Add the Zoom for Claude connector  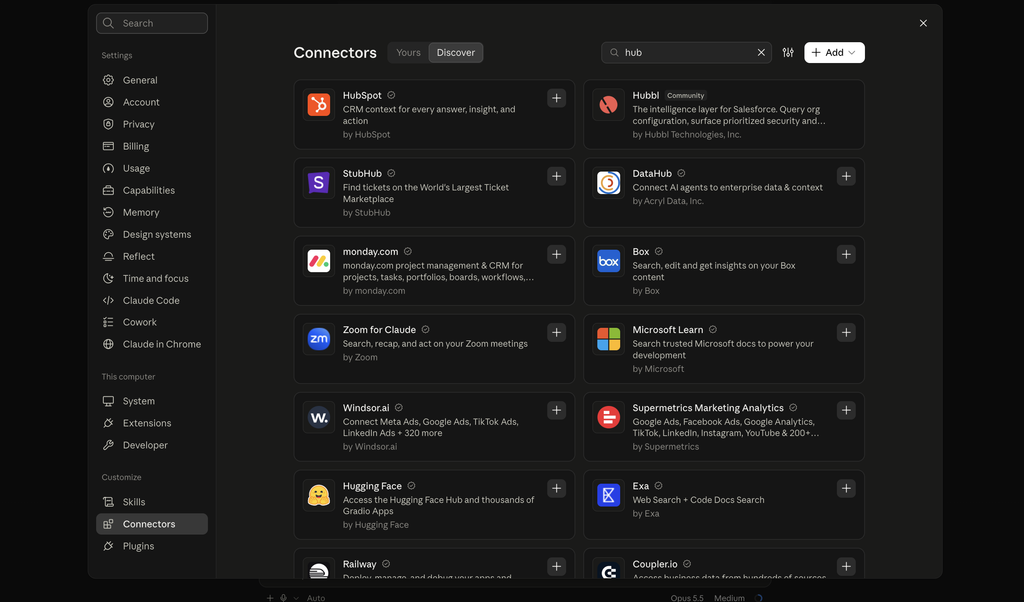556,332
